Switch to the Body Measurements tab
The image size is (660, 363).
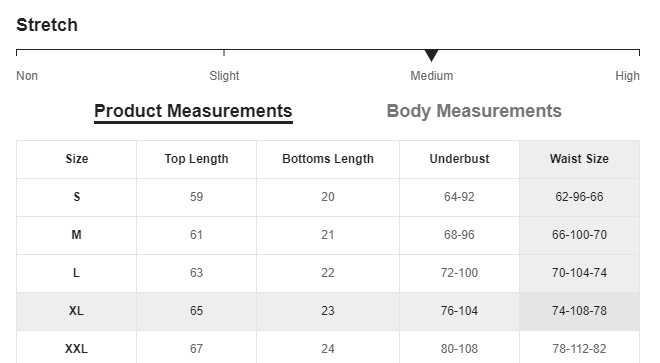click(474, 111)
